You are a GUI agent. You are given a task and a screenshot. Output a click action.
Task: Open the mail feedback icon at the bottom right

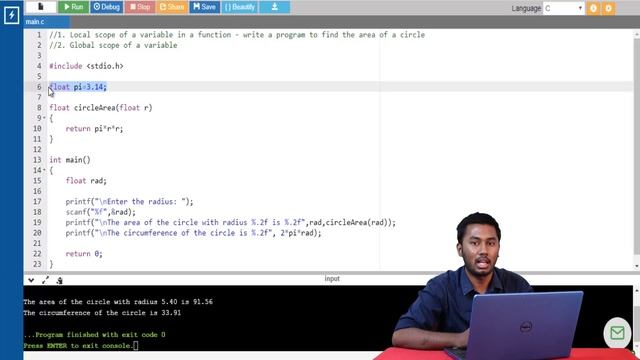pyautogui.click(x=617, y=333)
